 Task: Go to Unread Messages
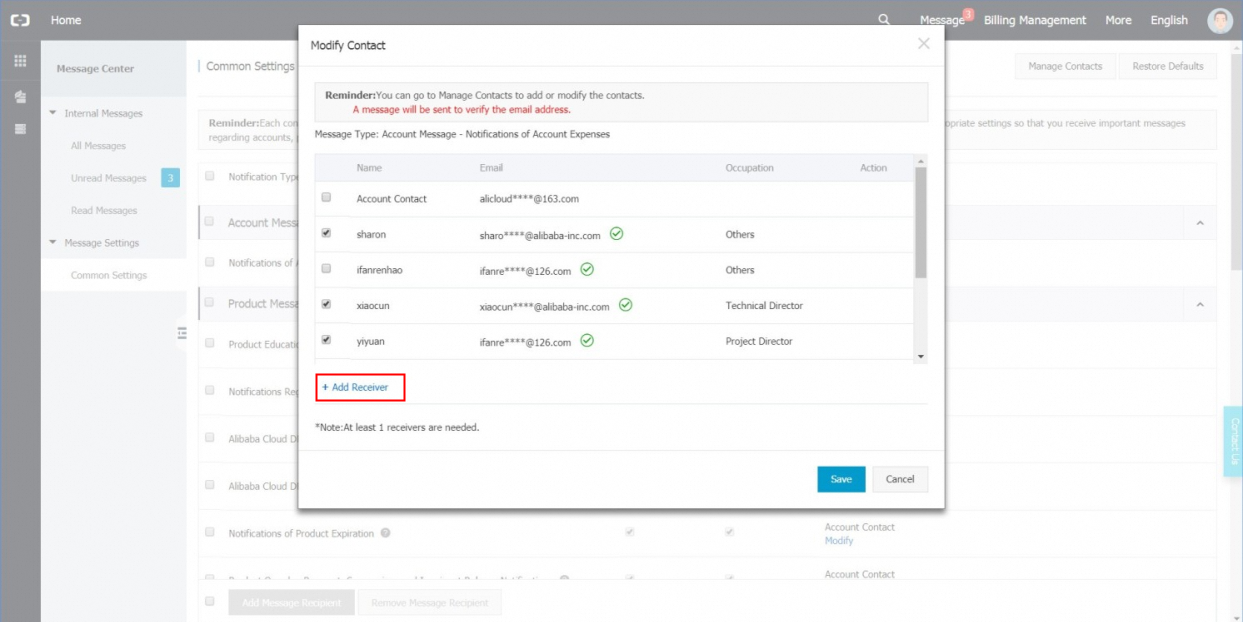point(108,178)
